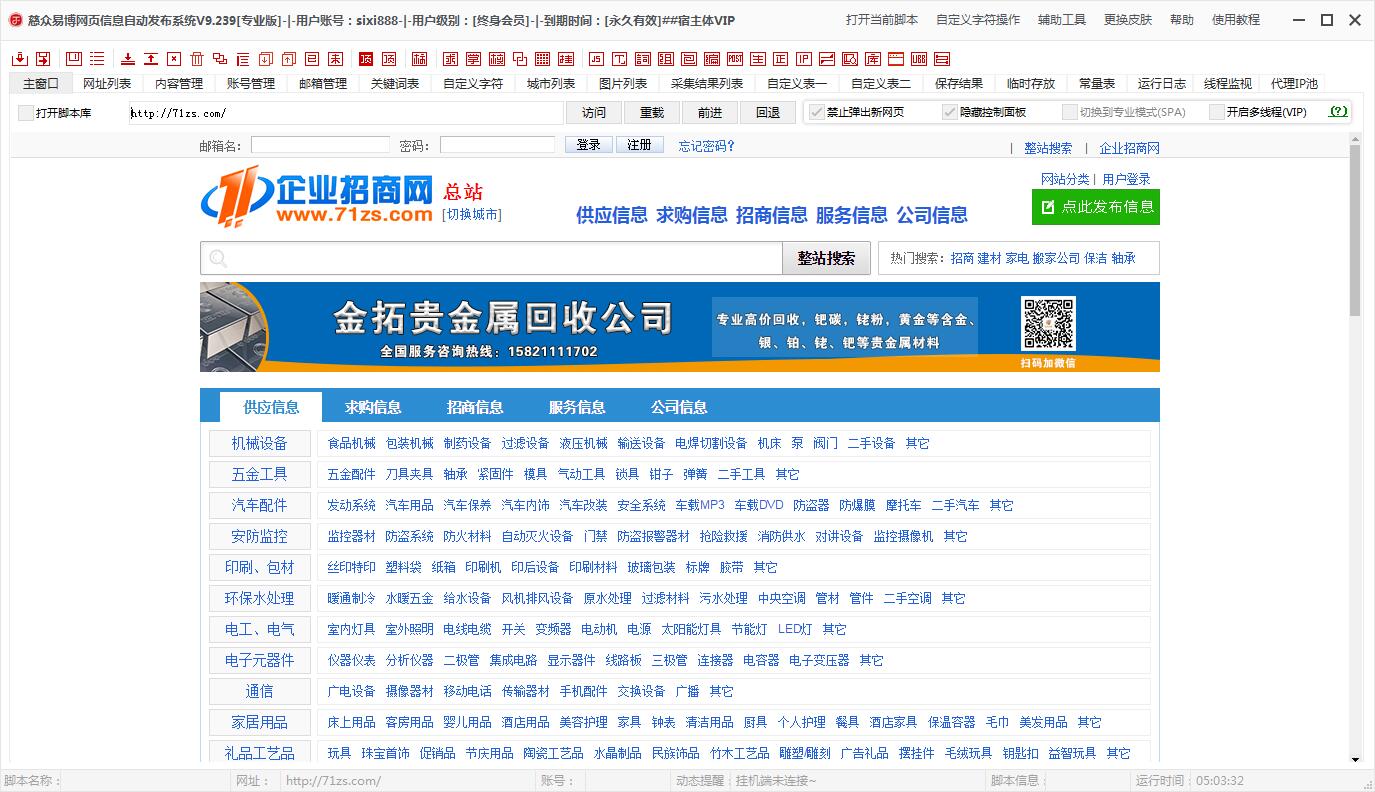1375x792 pixels.
Task: Click the list lines toolbar icon
Action: [97, 59]
